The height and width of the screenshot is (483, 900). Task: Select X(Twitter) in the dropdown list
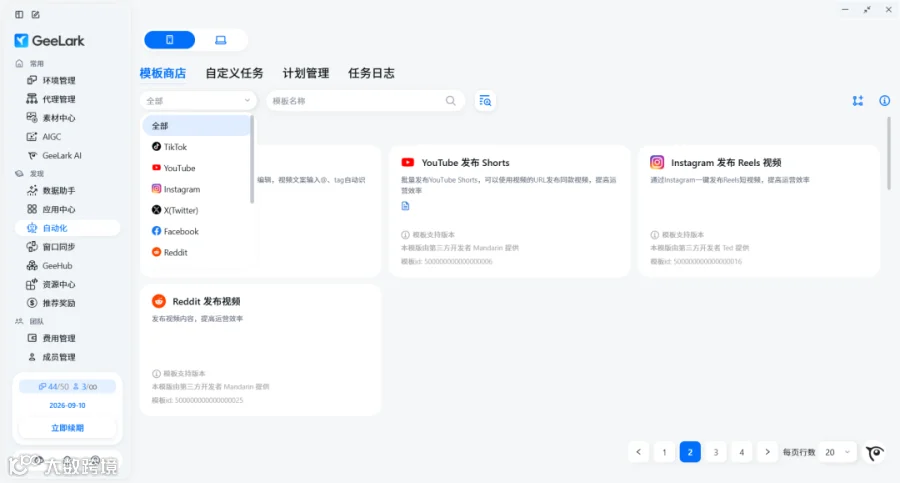(x=196, y=210)
